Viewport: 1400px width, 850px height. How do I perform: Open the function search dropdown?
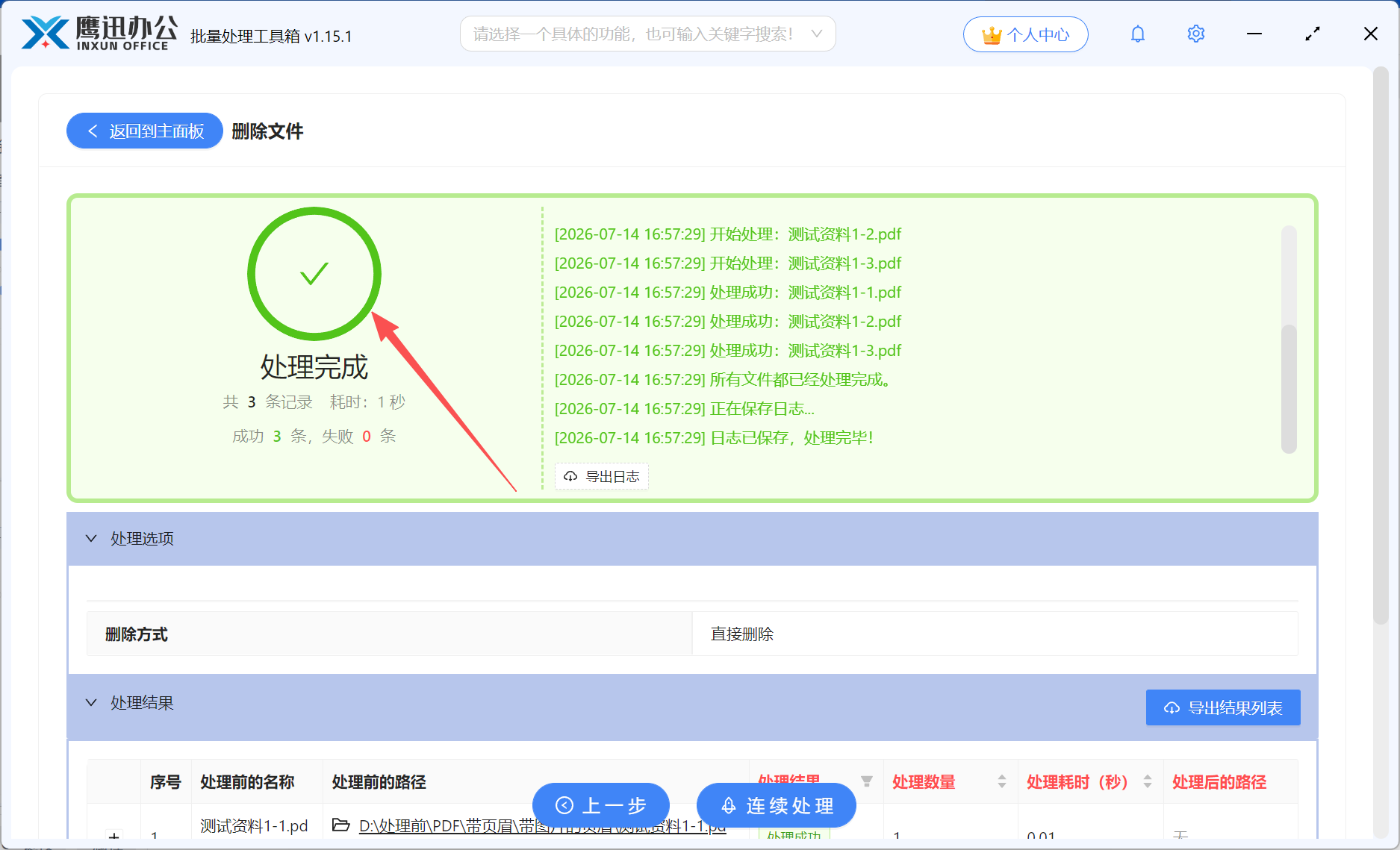coord(647,34)
